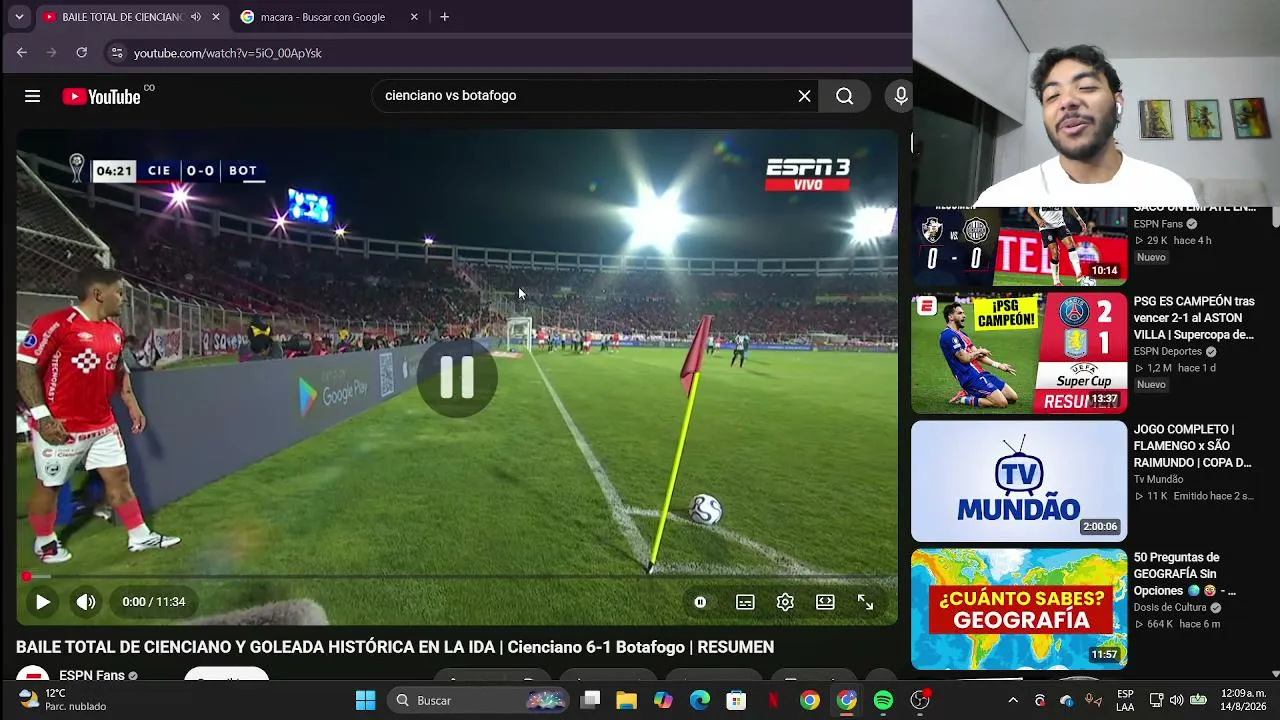Open a new browser tab
This screenshot has width=1280, height=720.
tap(445, 17)
